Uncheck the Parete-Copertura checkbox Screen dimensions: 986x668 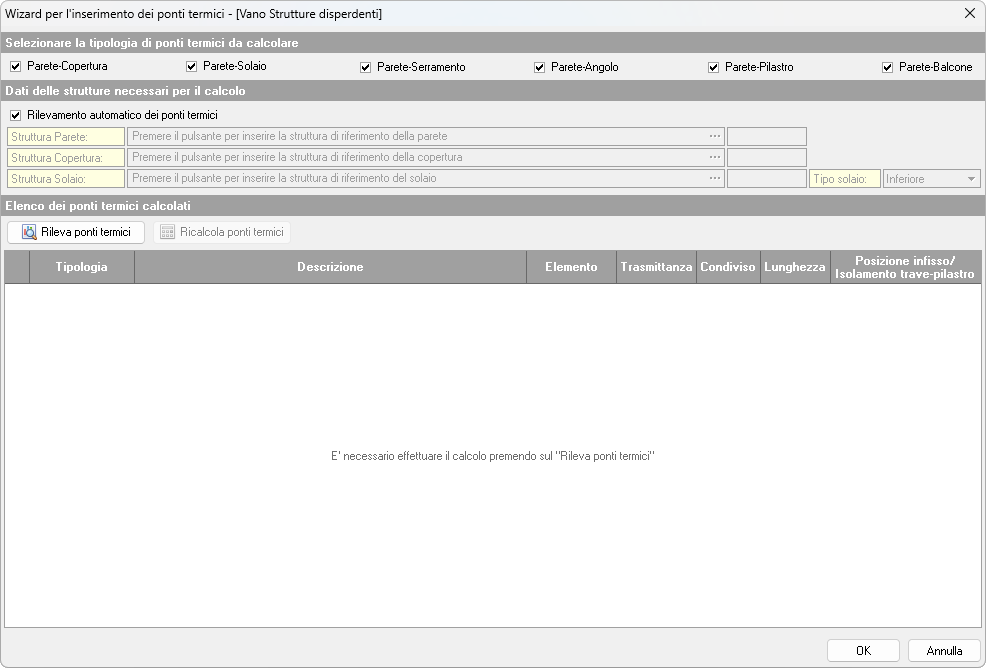[15, 67]
